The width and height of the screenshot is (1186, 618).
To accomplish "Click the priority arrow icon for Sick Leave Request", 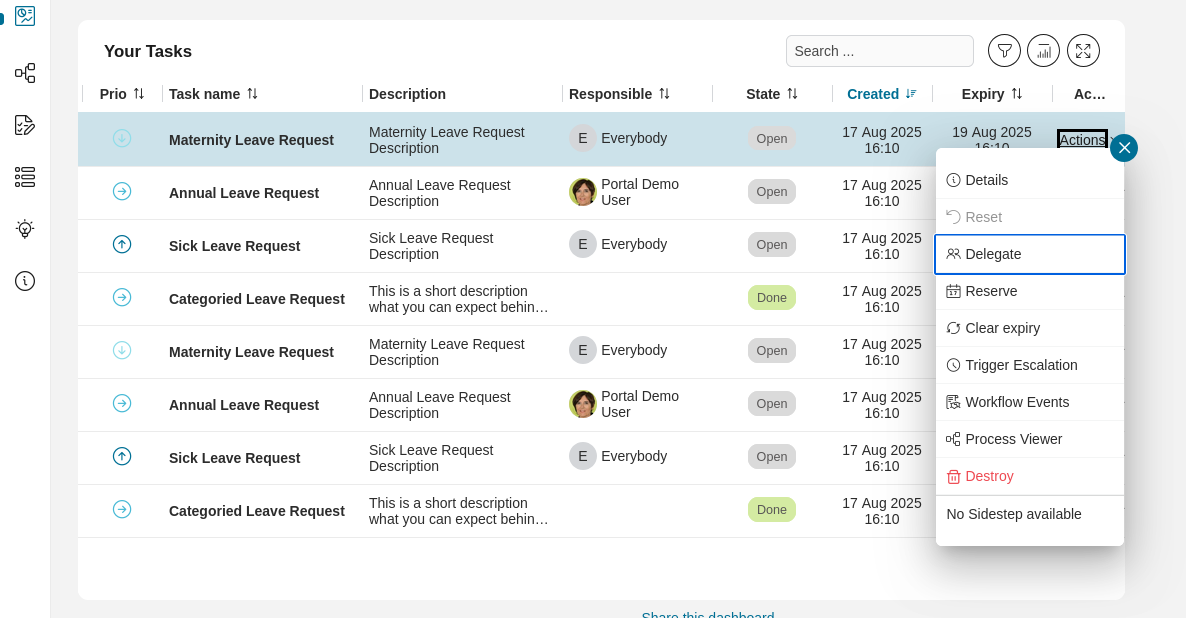I will coord(122,244).
